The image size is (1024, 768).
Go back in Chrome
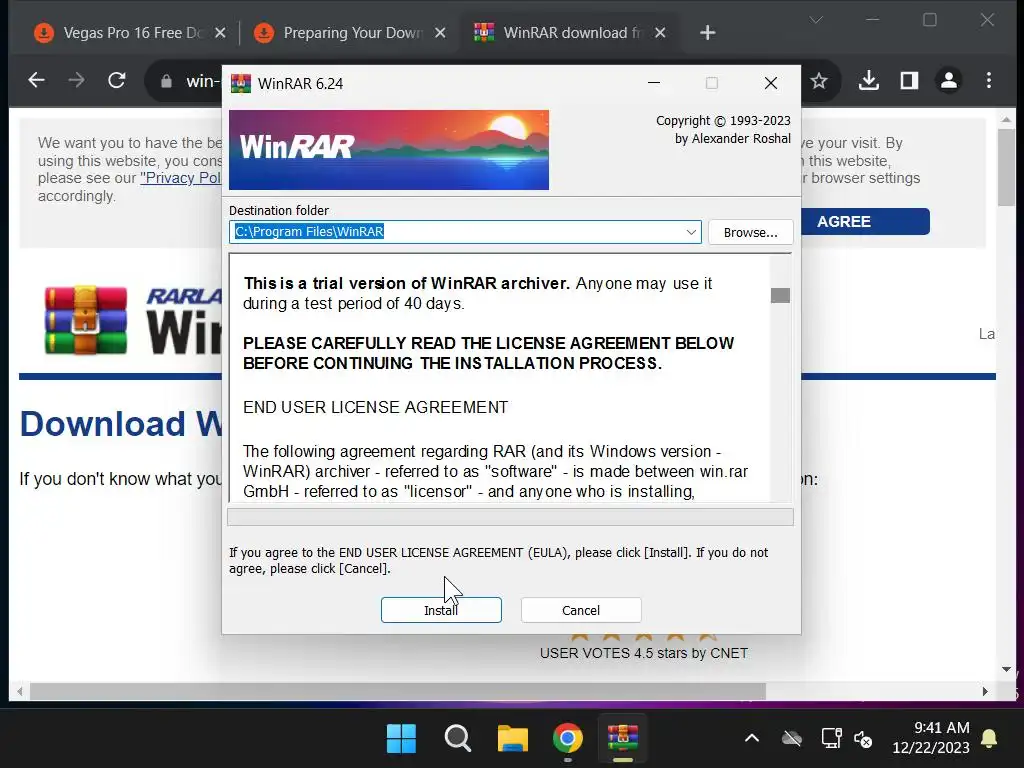tap(37, 80)
